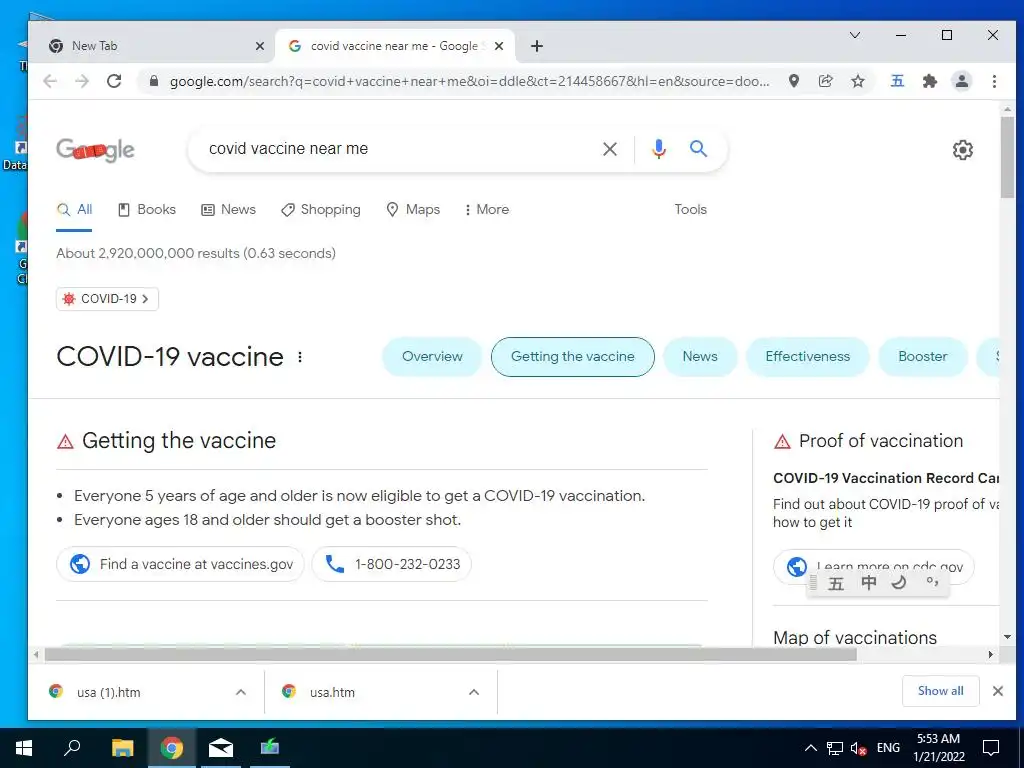Screen dimensions: 1024x768
Task: Toggle punctuation mode on the IME bar
Action: pyautogui.click(x=932, y=583)
